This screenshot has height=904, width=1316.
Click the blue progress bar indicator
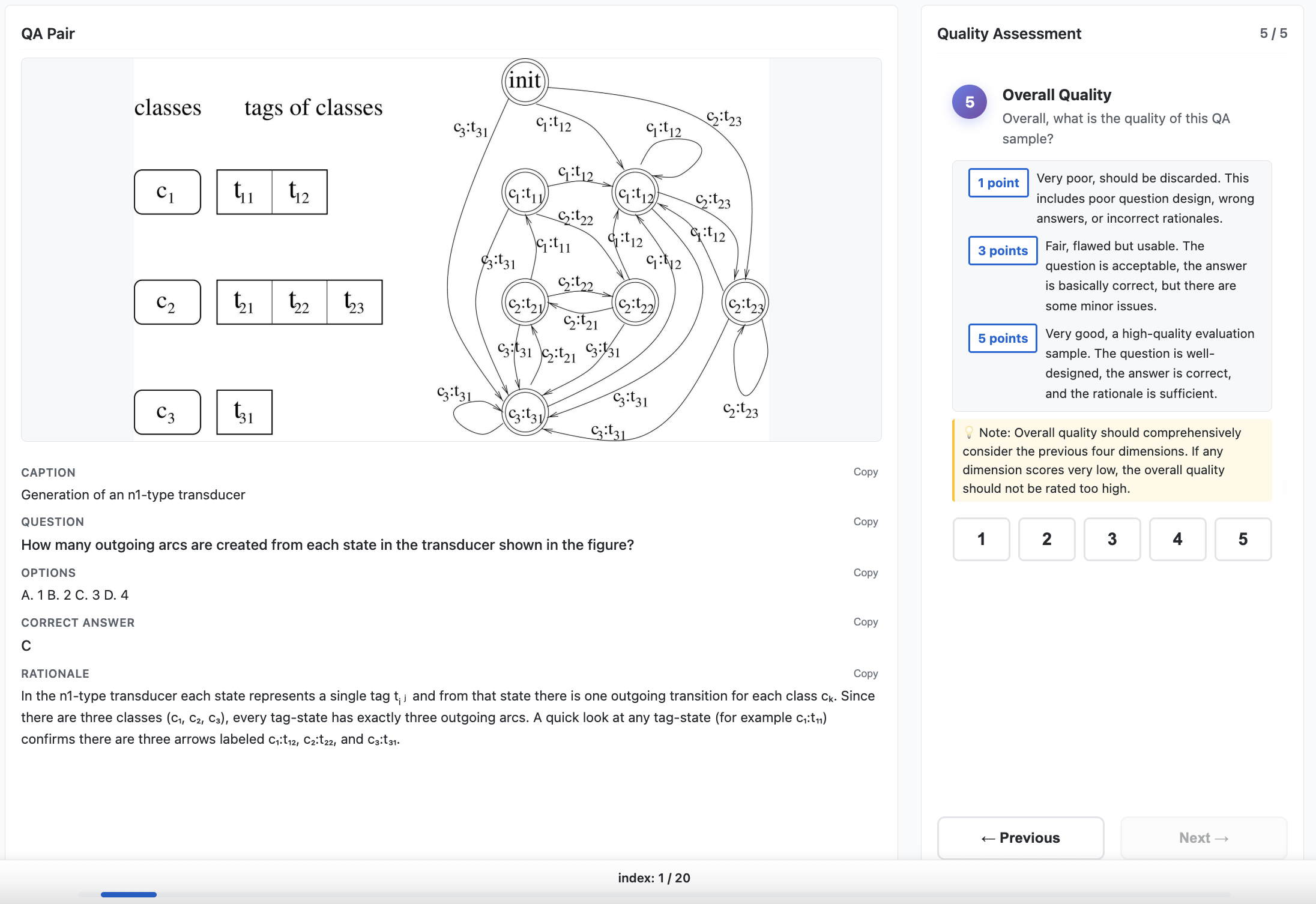(x=128, y=894)
